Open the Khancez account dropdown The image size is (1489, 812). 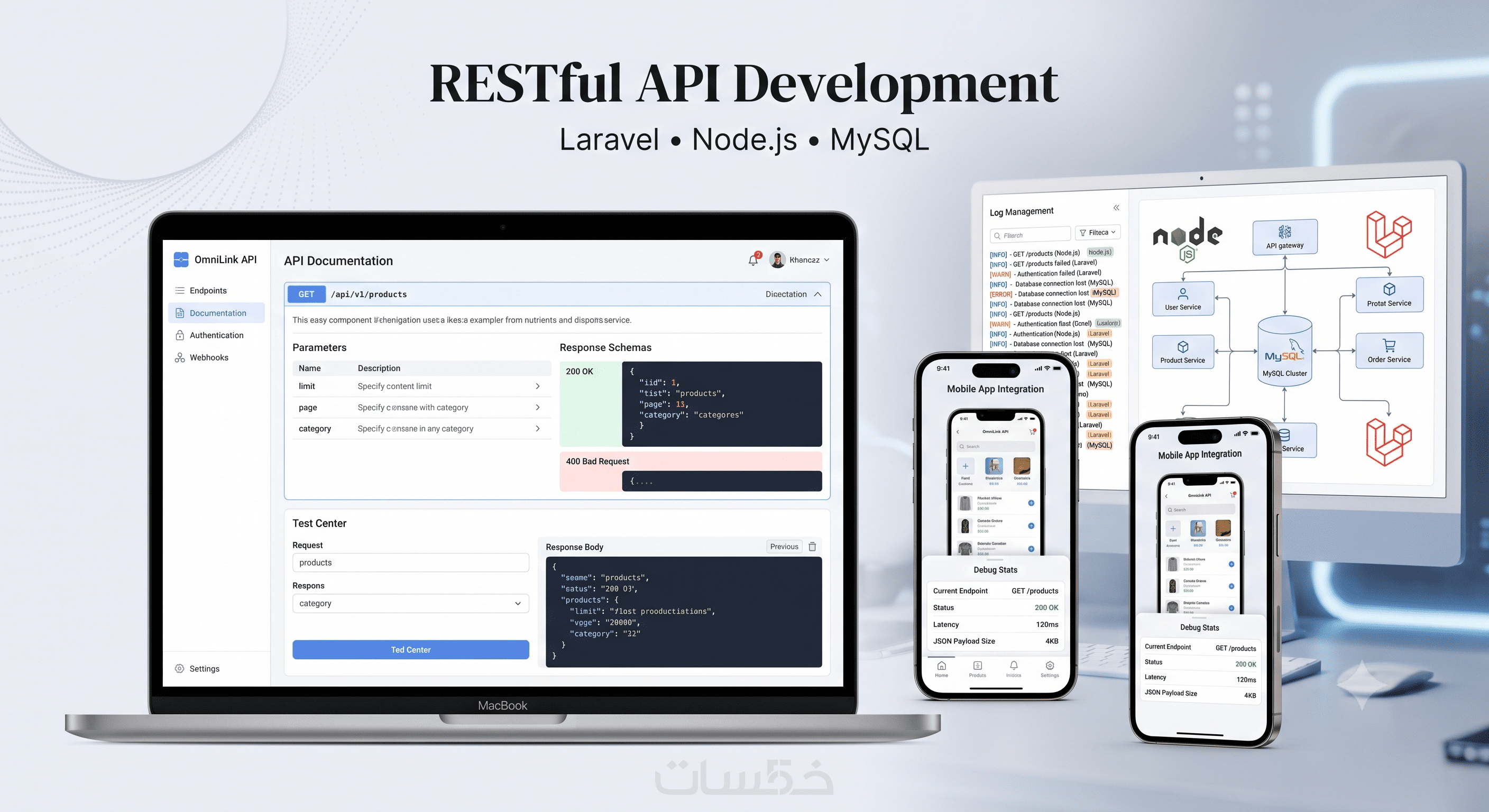coord(809,260)
